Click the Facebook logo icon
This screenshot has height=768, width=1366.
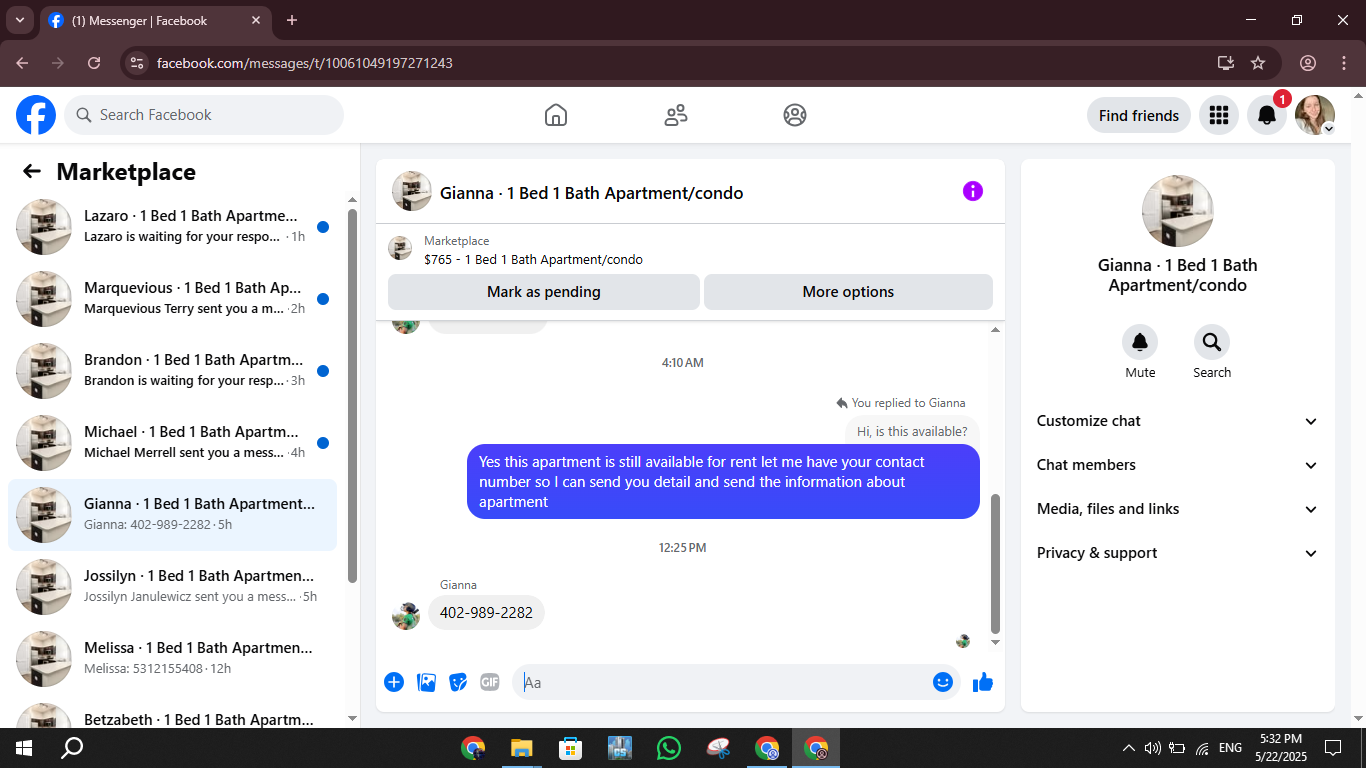pos(36,115)
